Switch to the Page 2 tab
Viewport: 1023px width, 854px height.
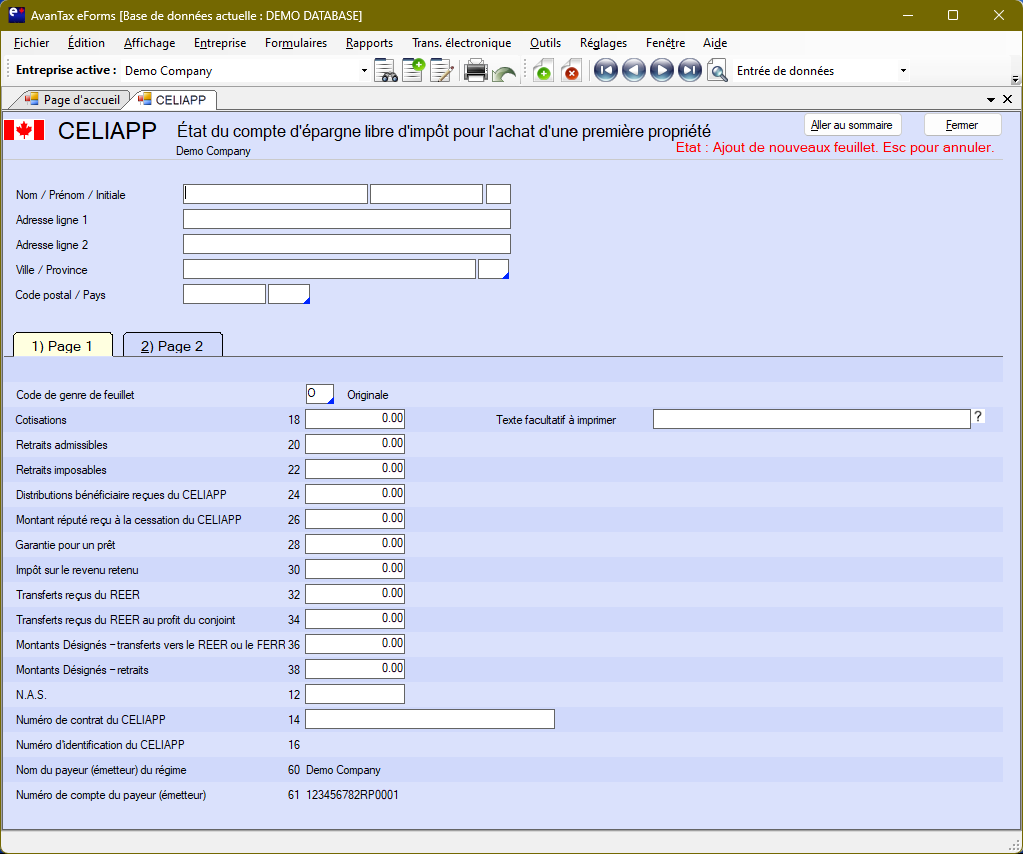click(172, 346)
